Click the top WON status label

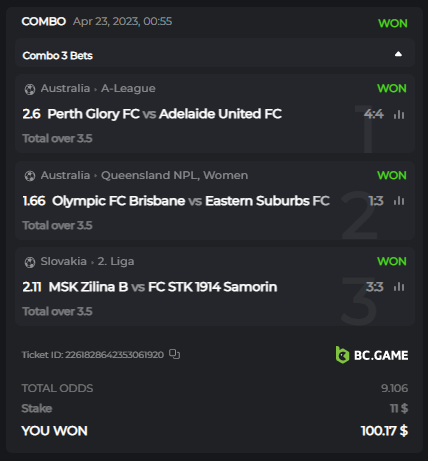click(393, 24)
